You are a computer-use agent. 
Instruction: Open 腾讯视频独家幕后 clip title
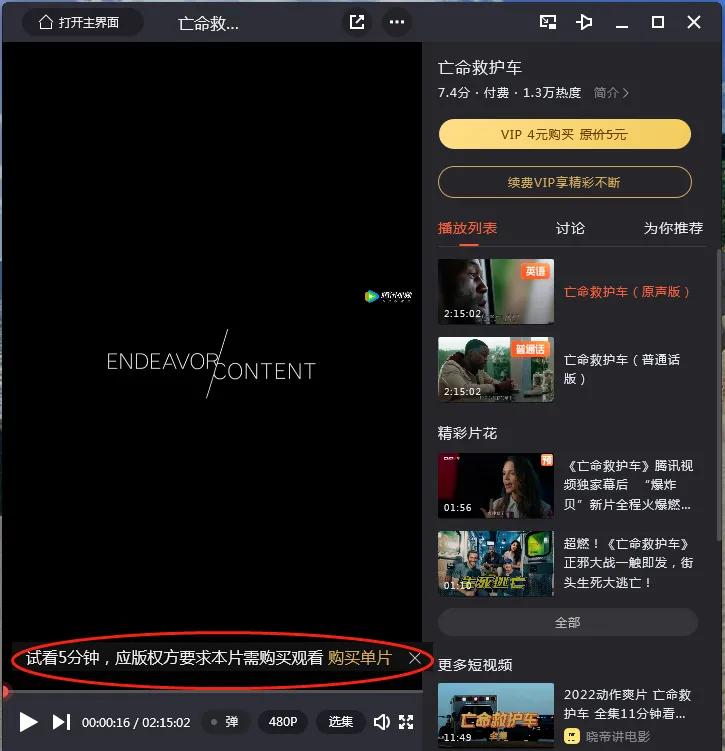(628, 485)
